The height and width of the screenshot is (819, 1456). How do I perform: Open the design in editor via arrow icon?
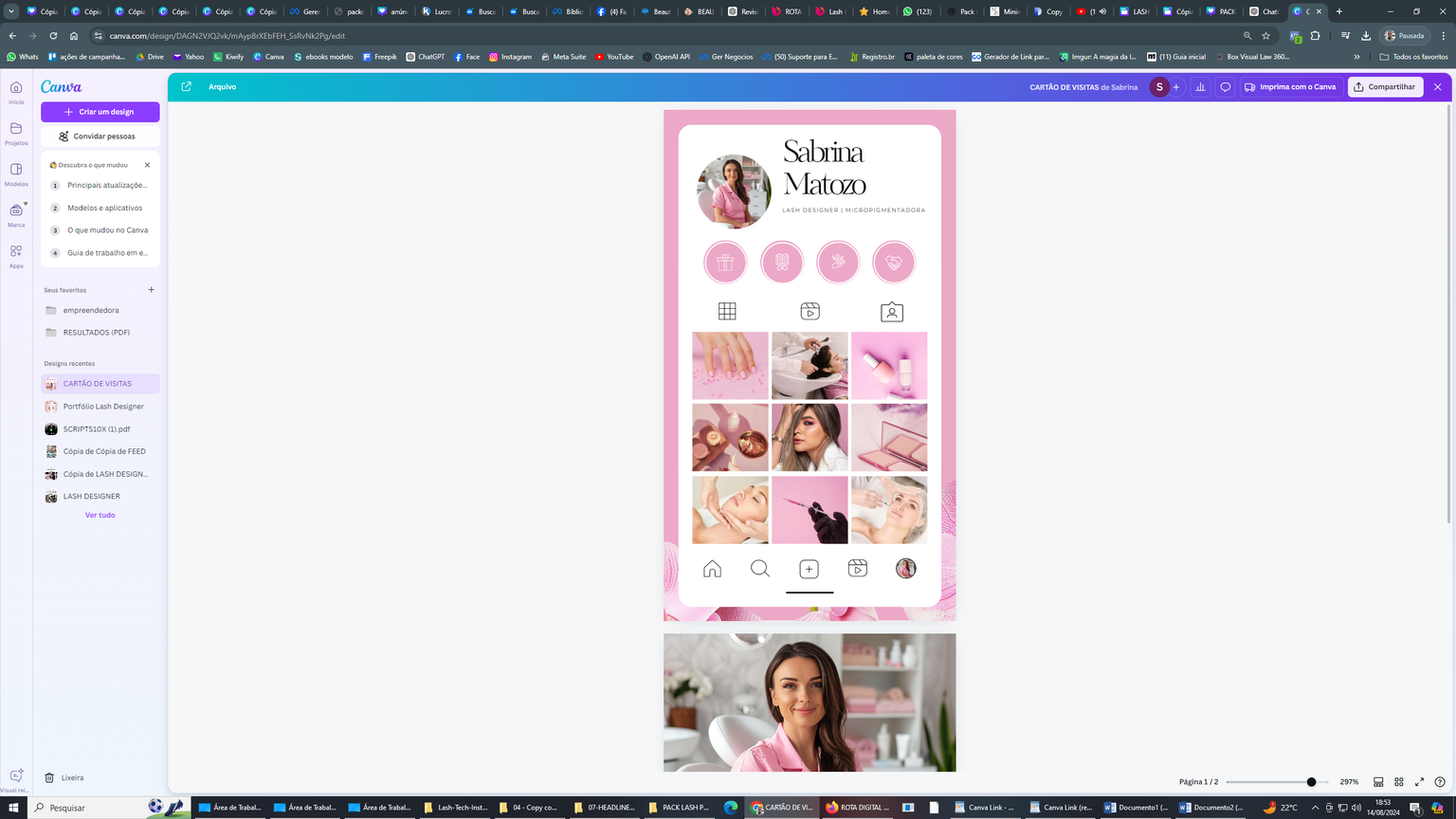pyautogui.click(x=187, y=86)
